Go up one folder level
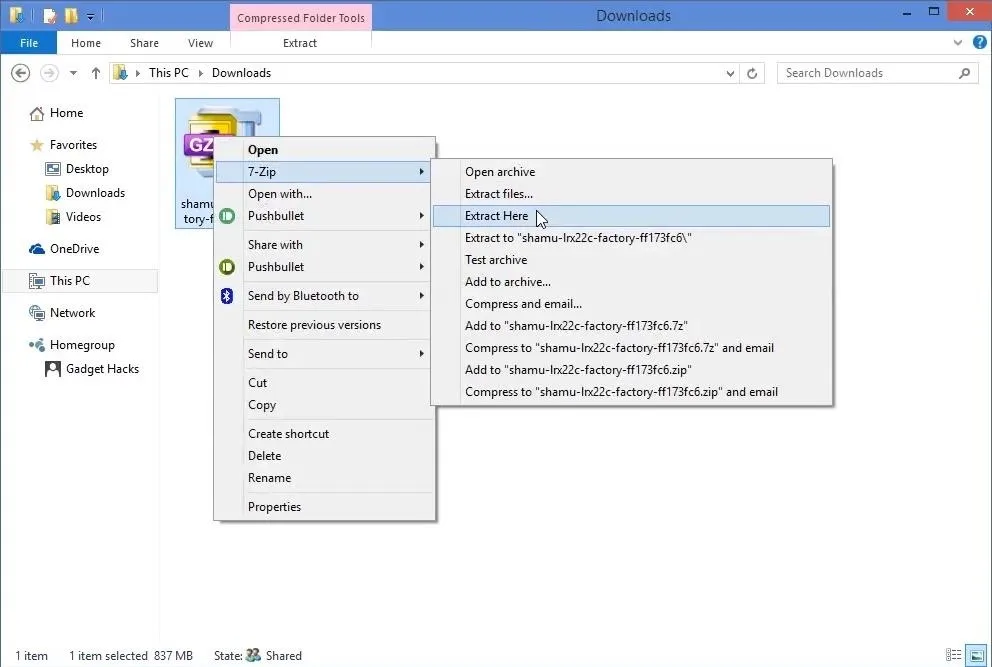 tap(96, 73)
